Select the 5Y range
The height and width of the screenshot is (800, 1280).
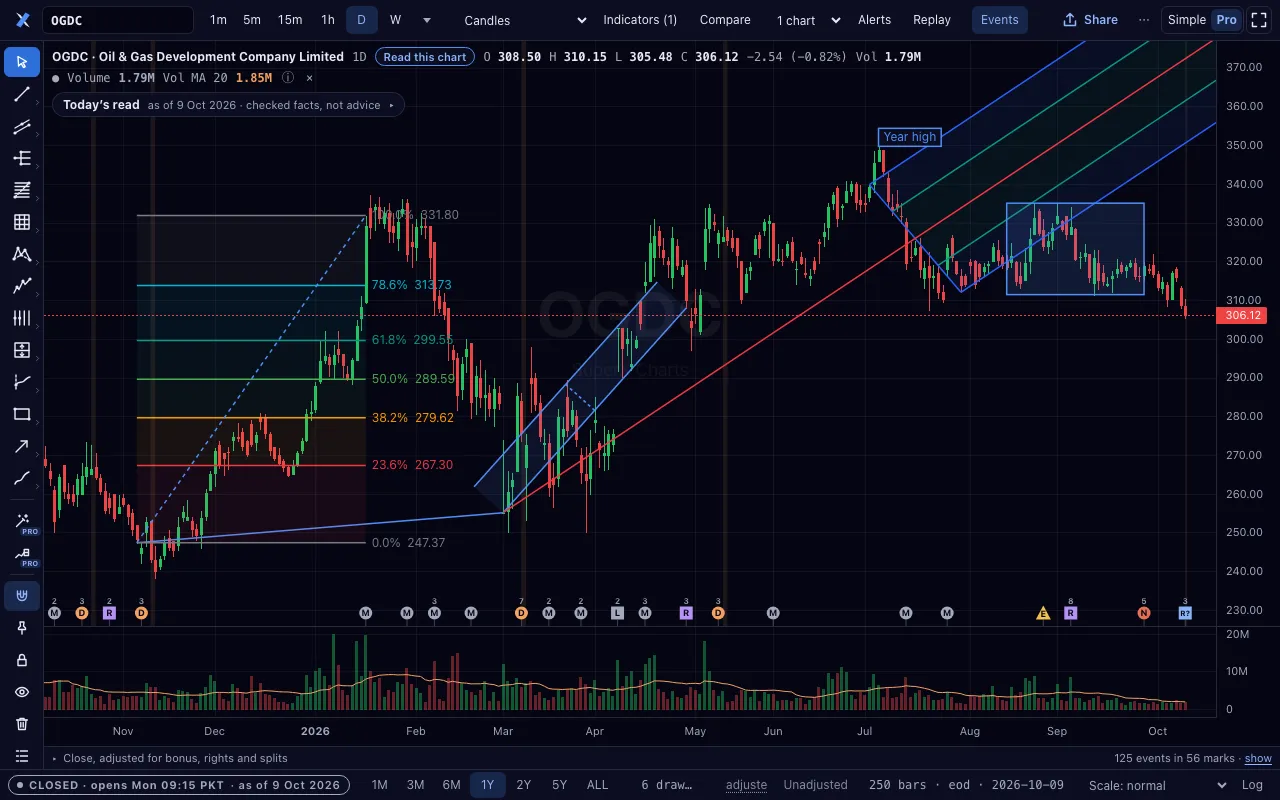(x=560, y=785)
